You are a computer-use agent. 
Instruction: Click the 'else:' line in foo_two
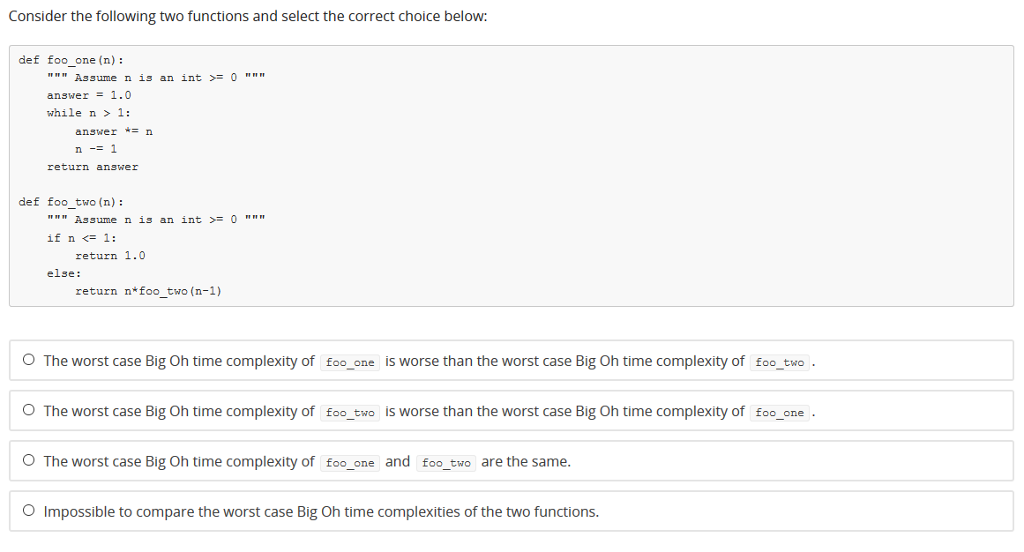click(x=64, y=273)
